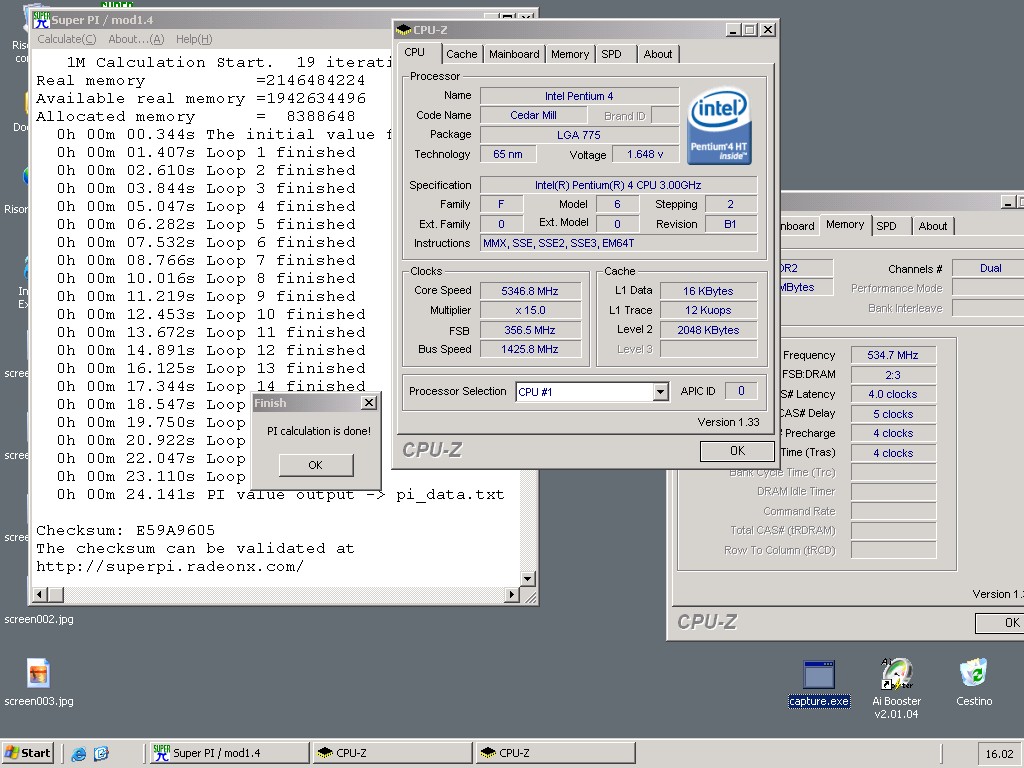Click the L1 Data value 16 KBytes
1024x768 pixels.
pyautogui.click(x=709, y=291)
